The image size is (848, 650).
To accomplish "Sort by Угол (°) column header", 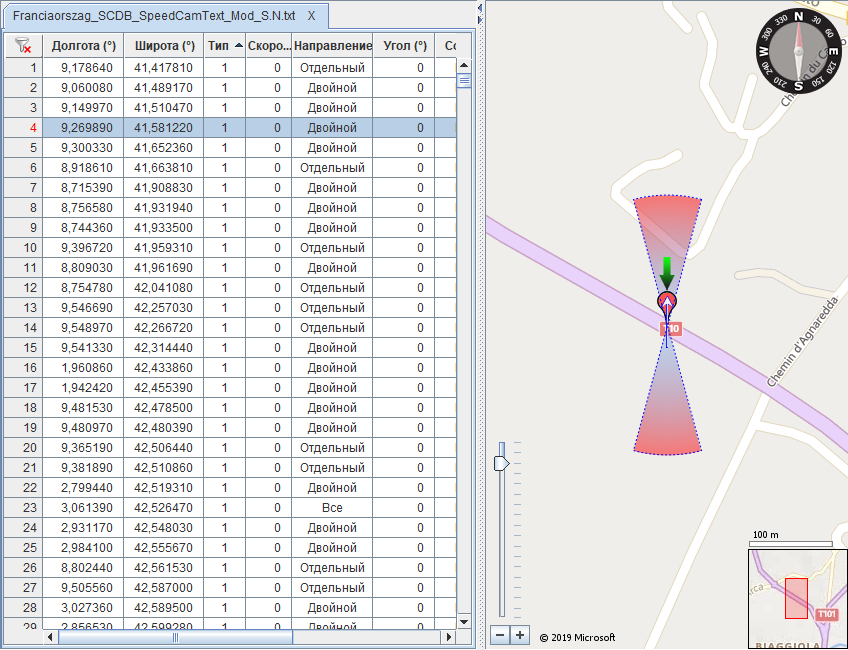I will (x=405, y=46).
